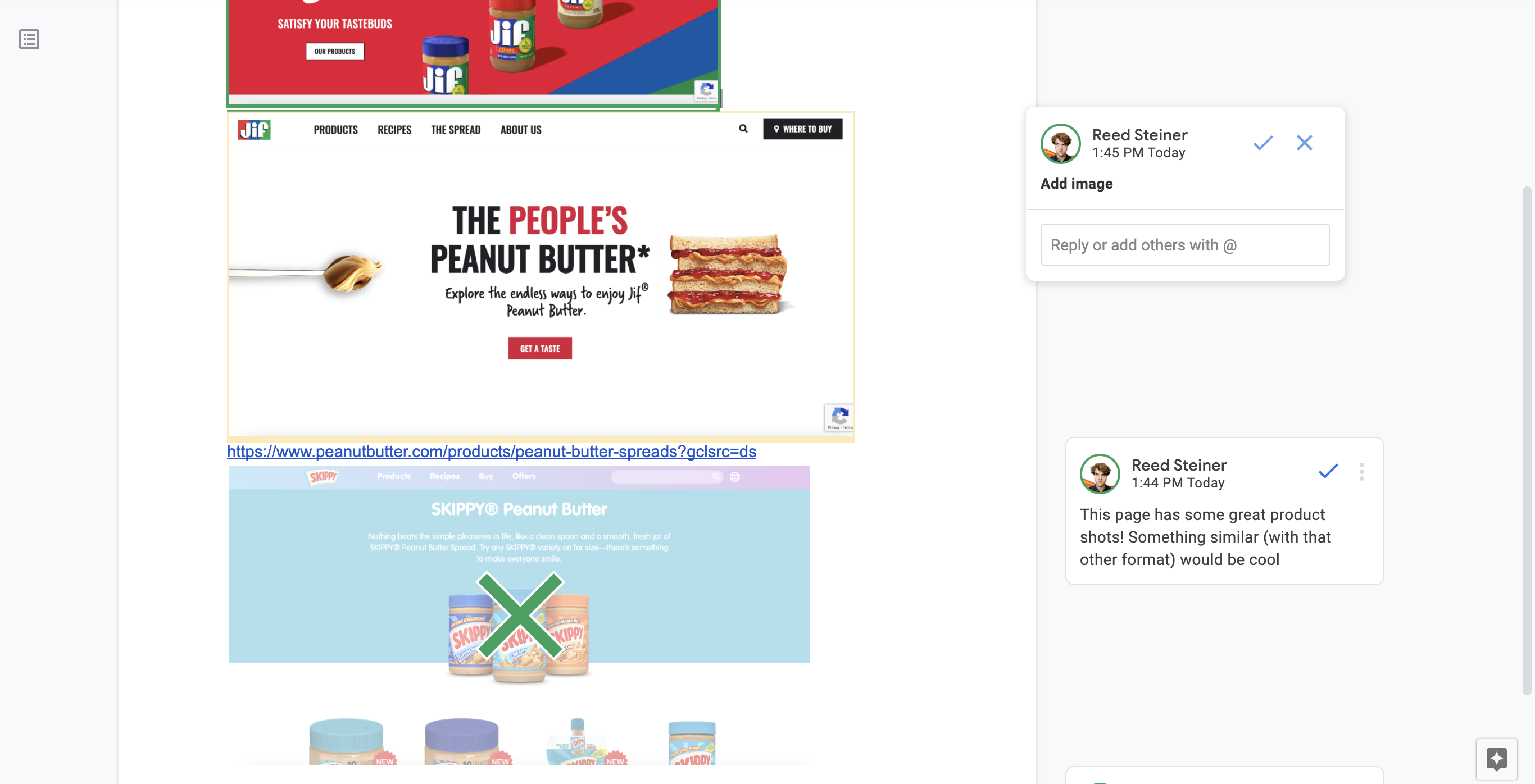Select the Skippy Peanut Butter screenshot
The width and height of the screenshot is (1535, 784).
point(519,615)
